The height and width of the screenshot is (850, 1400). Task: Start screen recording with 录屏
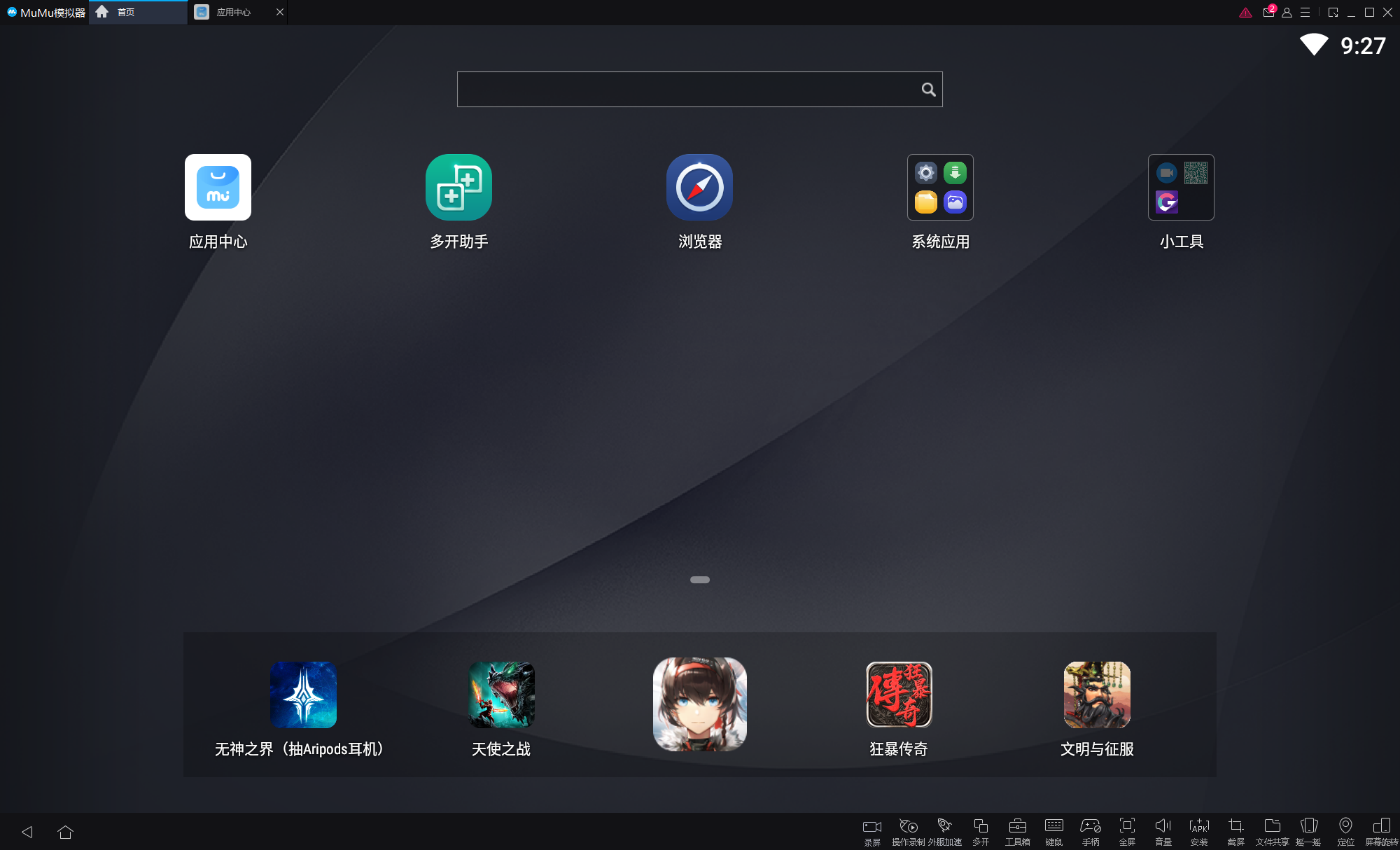tap(872, 831)
